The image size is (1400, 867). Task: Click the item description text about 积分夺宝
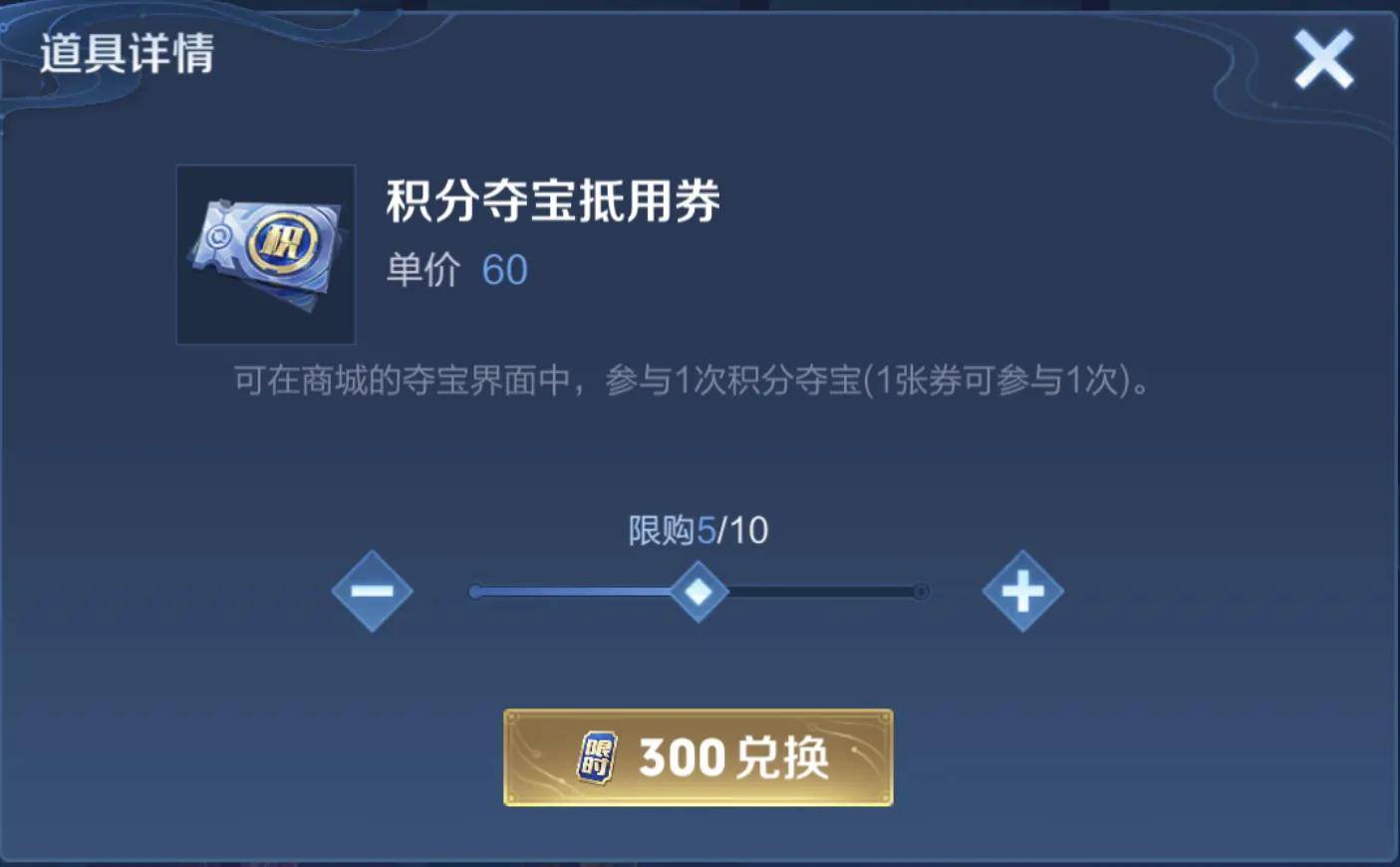(x=692, y=380)
